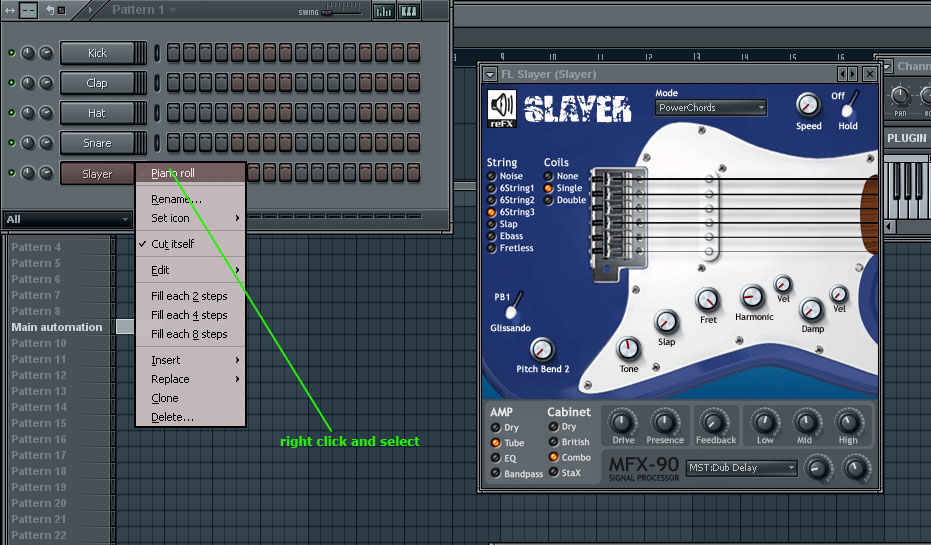This screenshot has width=931, height=545.
Task: Select Piano roll from context menu
Action: point(191,173)
